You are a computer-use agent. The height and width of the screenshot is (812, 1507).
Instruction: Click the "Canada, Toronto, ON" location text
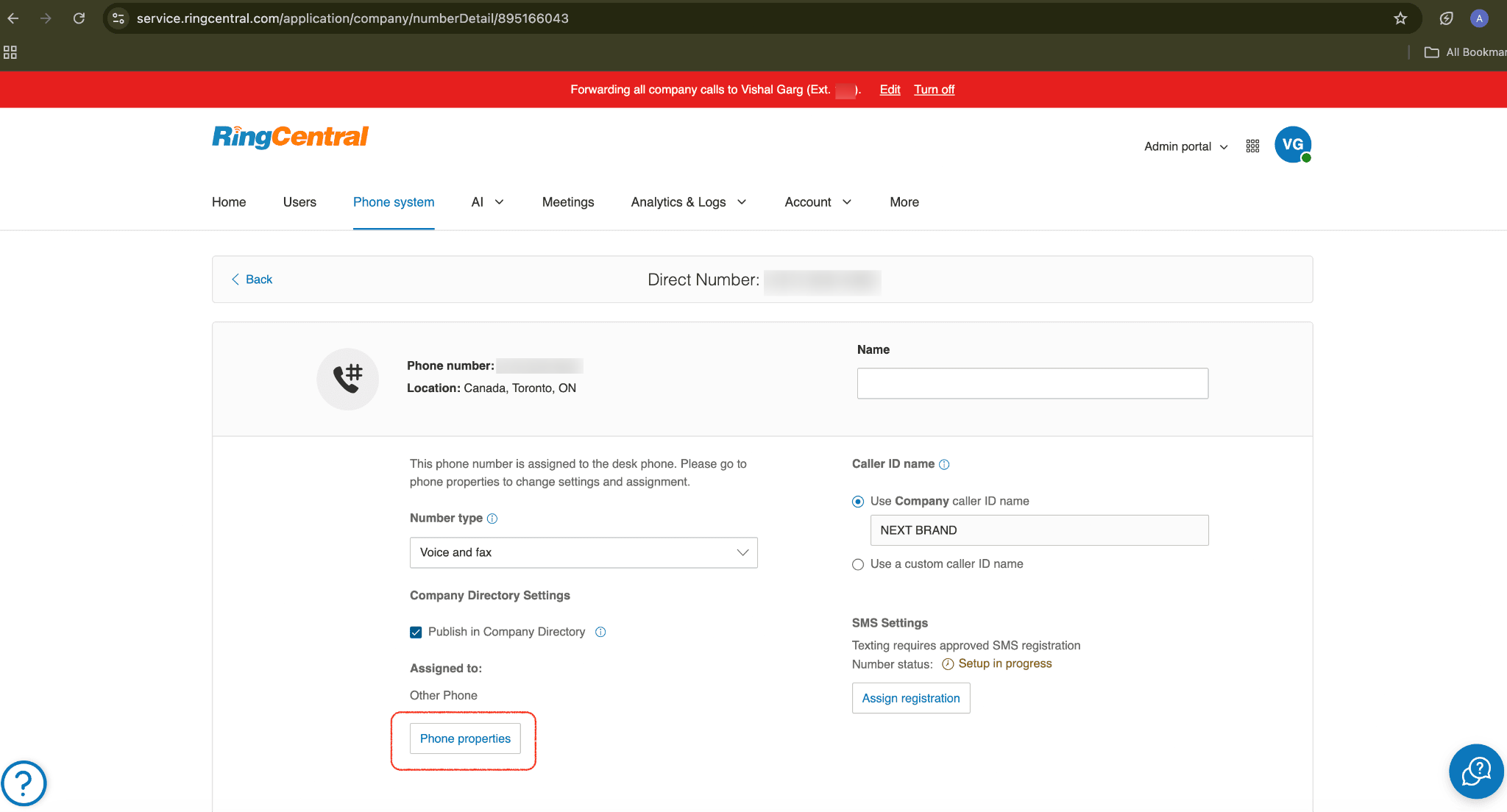point(520,388)
